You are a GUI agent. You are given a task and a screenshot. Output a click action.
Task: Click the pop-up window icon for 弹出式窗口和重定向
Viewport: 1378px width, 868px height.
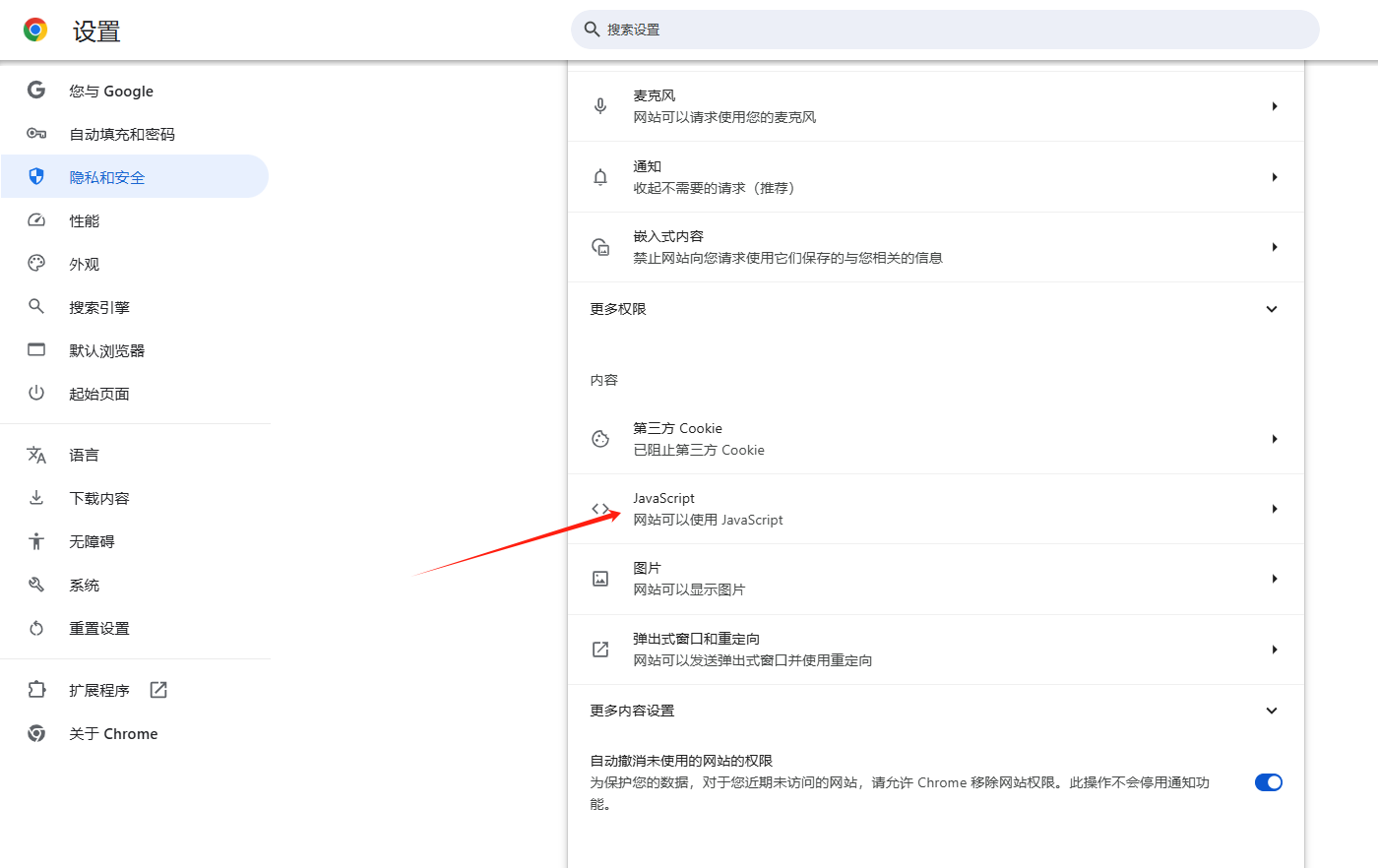click(x=600, y=650)
